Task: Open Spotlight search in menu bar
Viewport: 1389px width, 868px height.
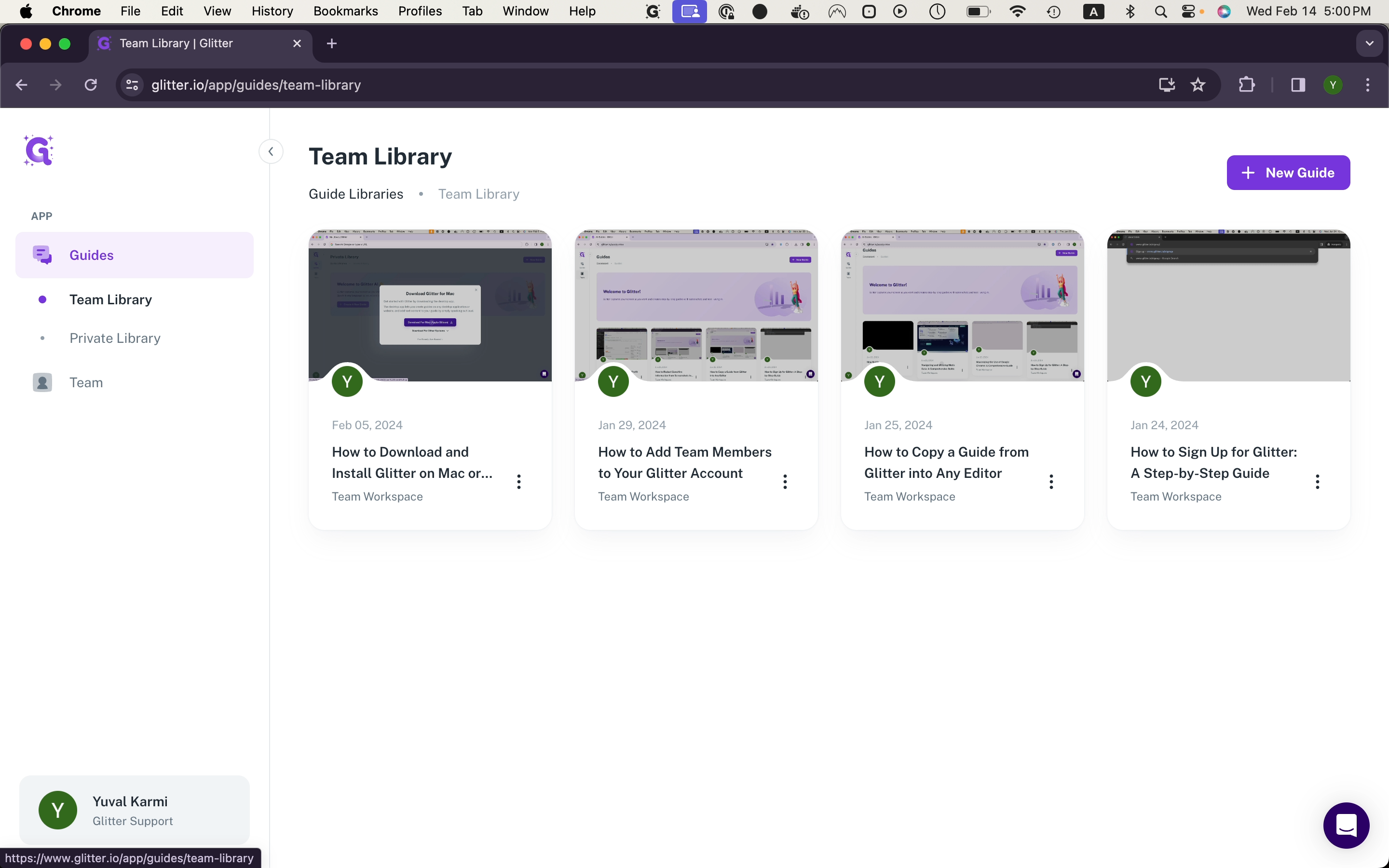Action: (1160, 11)
